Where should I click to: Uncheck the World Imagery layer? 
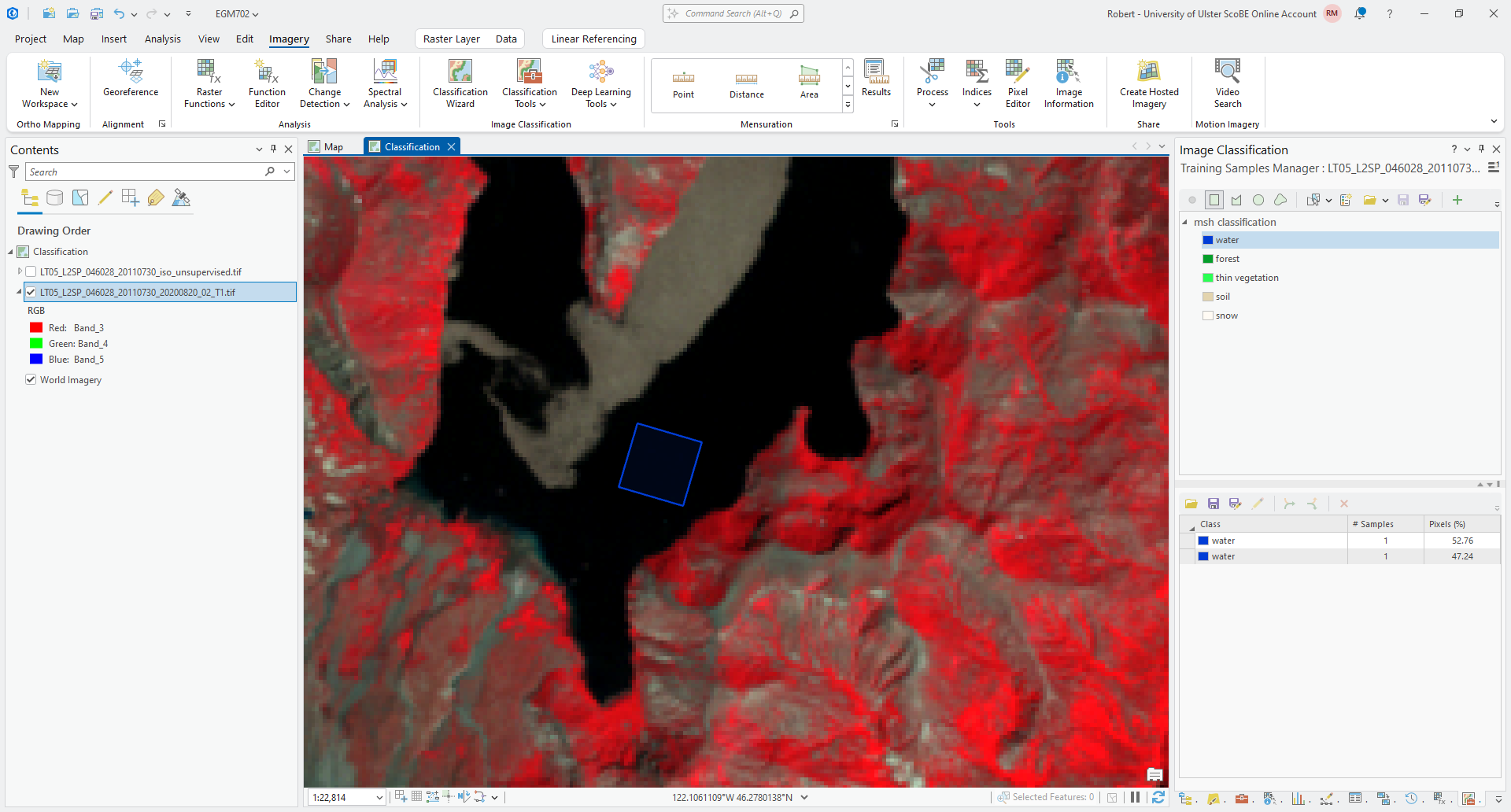click(31, 380)
